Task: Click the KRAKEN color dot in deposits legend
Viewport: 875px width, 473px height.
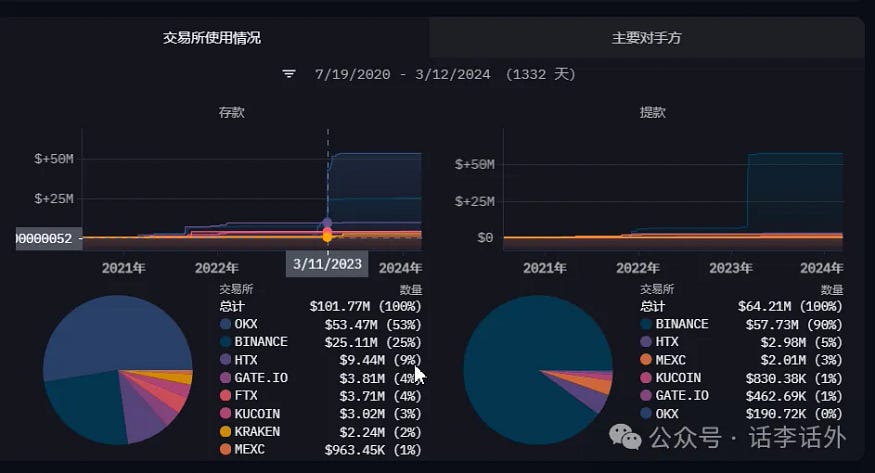Action: point(225,431)
